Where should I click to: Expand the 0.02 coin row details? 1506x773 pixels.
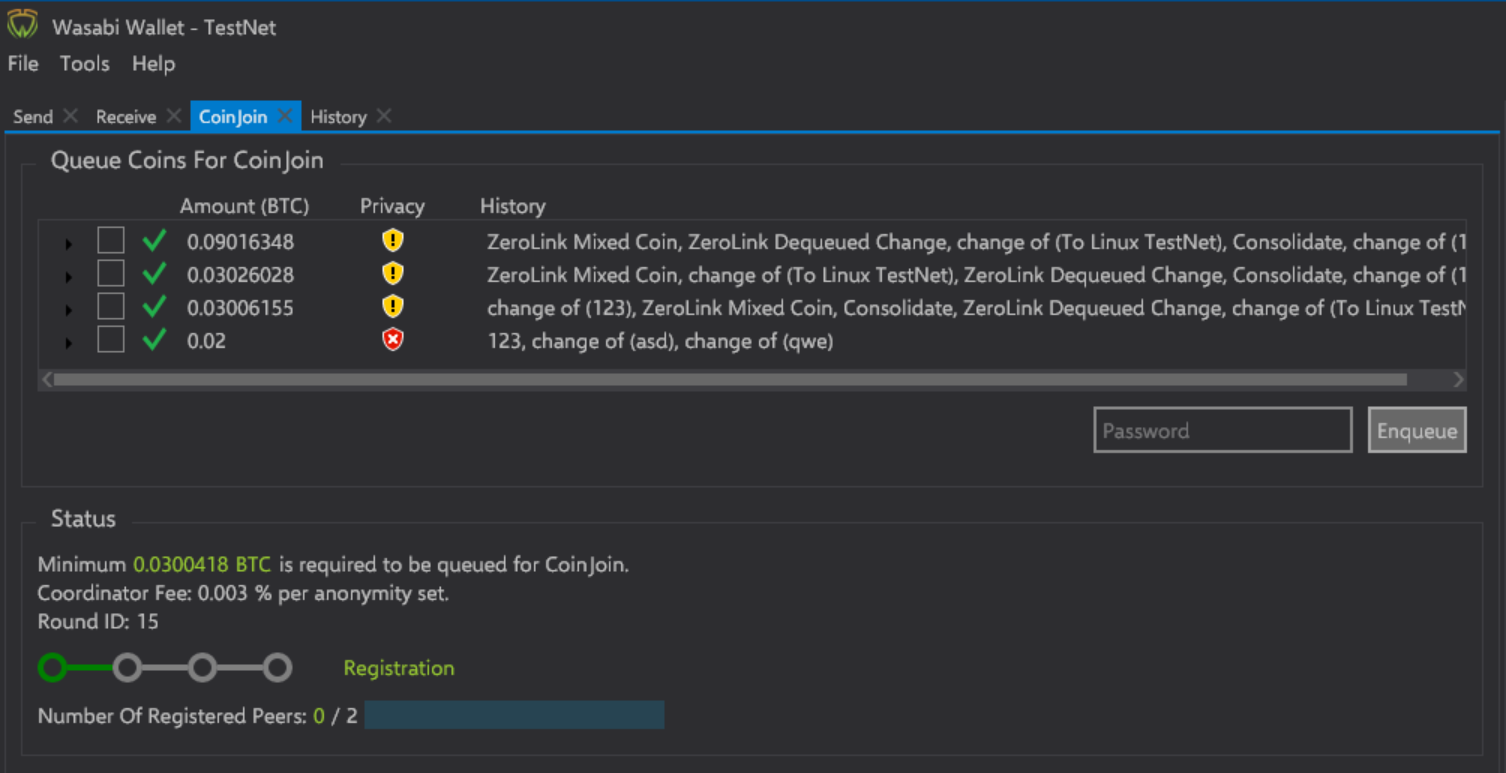tap(68, 343)
